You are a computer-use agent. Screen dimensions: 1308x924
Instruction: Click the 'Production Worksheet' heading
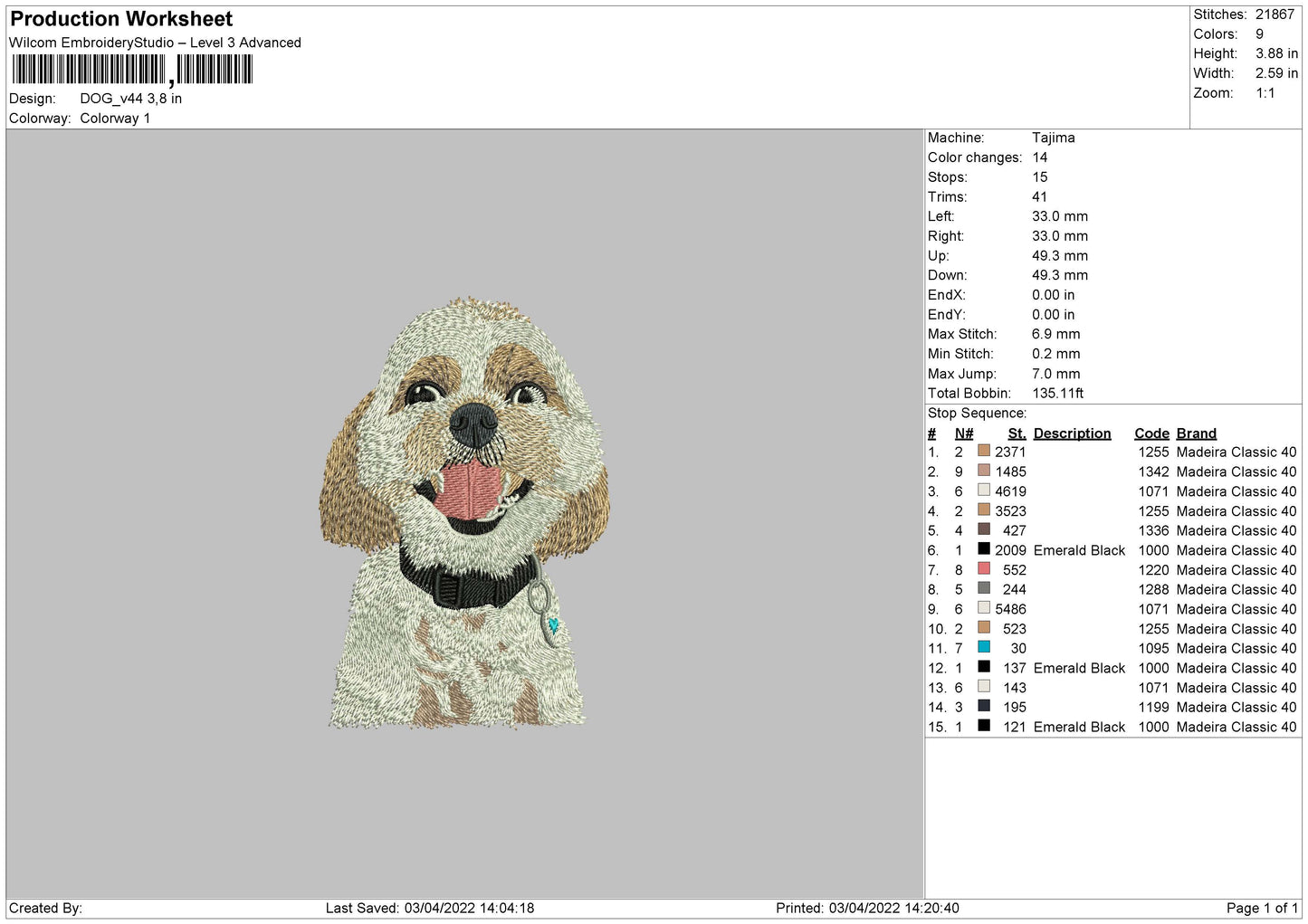pos(121,19)
